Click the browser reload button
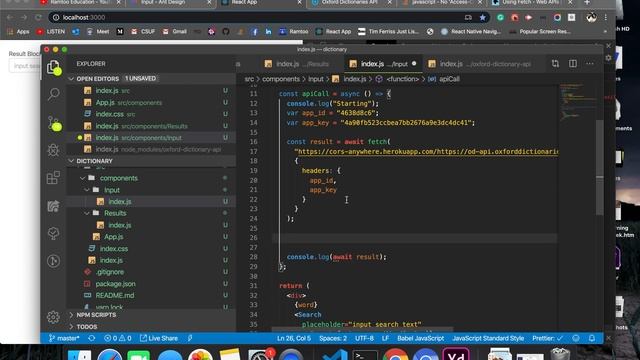Screen dimensions: 640x360 coord(38,18)
